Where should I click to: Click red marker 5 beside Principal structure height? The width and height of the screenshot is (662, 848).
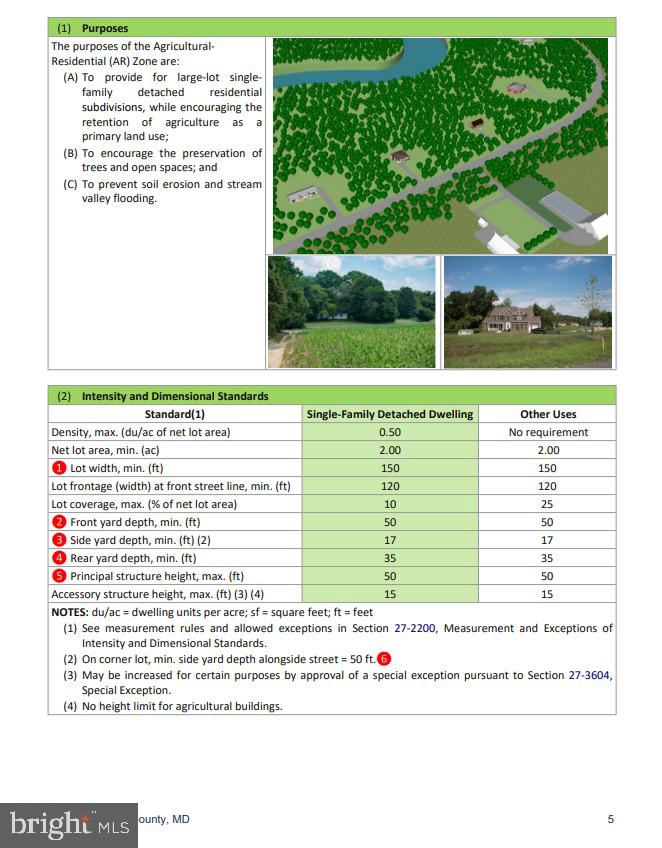59,576
